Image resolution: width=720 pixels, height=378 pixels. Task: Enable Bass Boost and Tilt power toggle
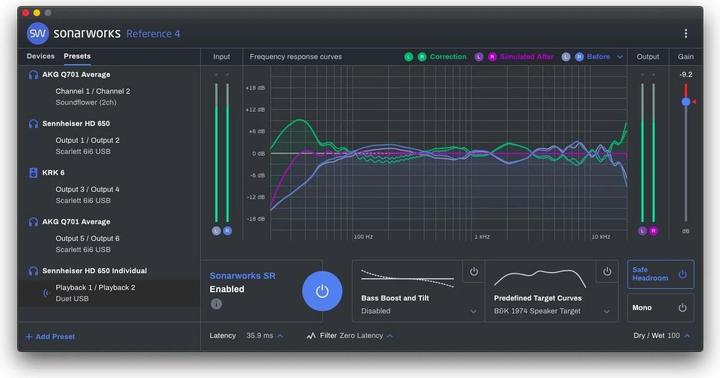click(x=473, y=272)
